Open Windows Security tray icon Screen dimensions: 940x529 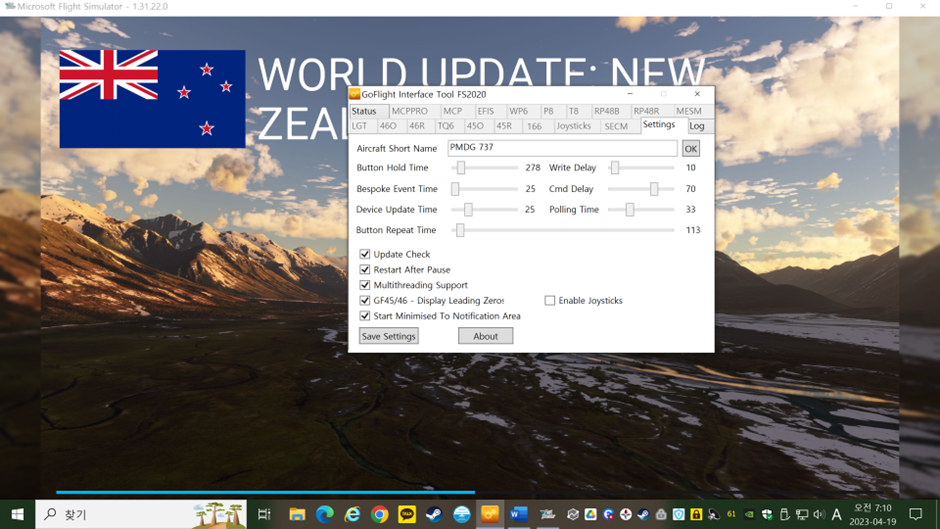(767, 514)
